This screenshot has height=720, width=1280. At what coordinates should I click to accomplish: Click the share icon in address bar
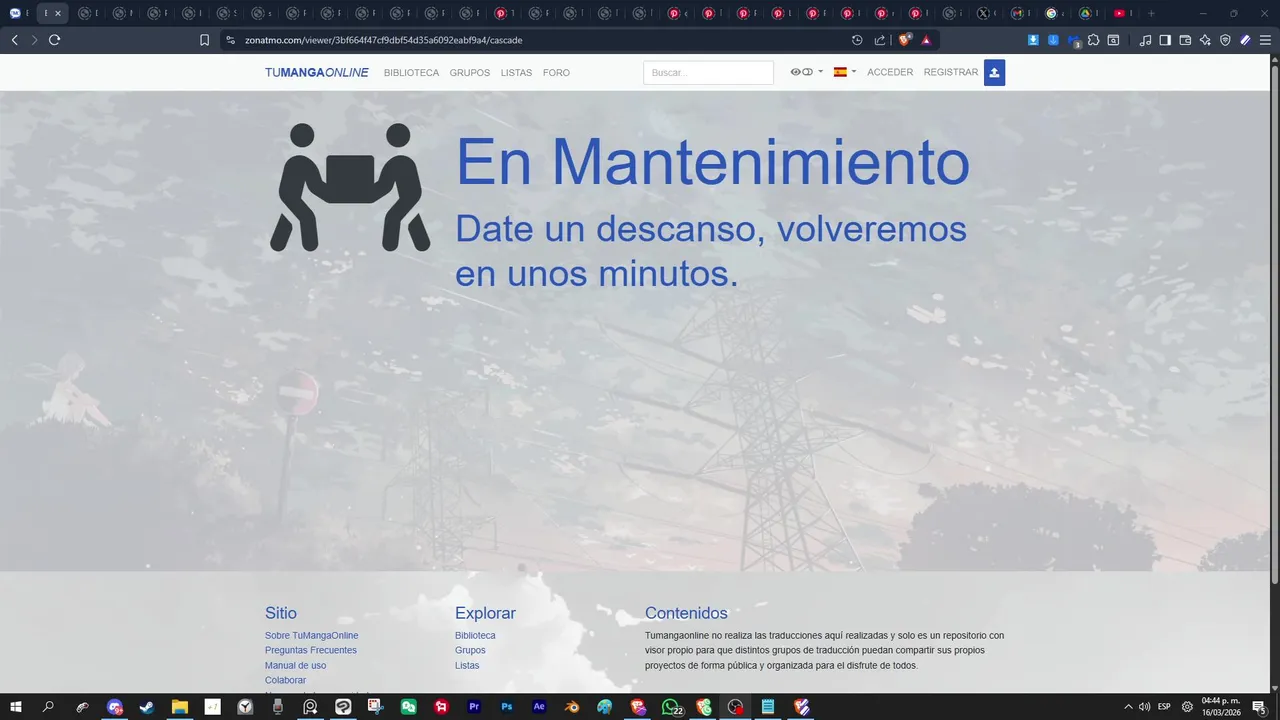[x=880, y=40]
